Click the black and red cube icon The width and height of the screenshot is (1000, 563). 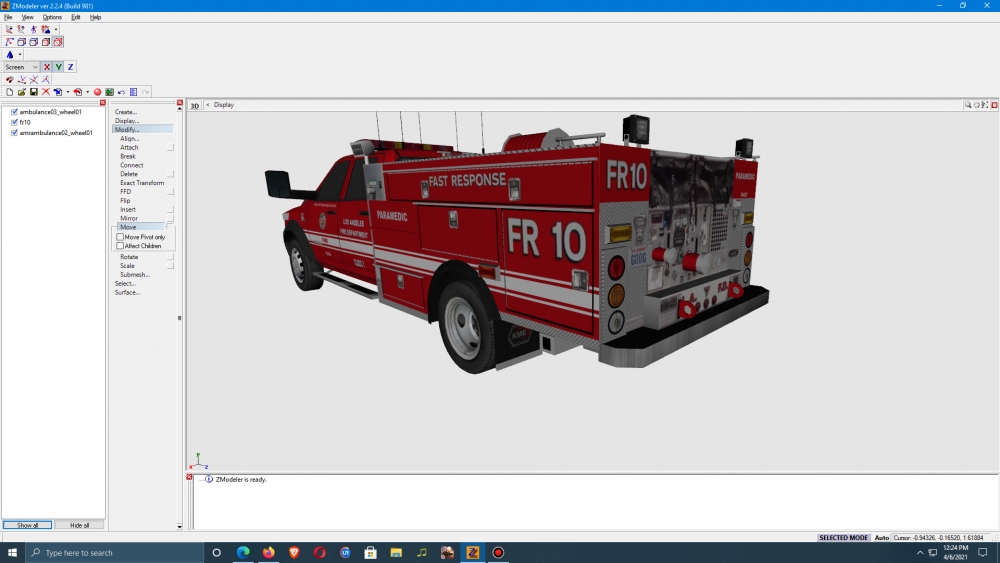[46, 42]
